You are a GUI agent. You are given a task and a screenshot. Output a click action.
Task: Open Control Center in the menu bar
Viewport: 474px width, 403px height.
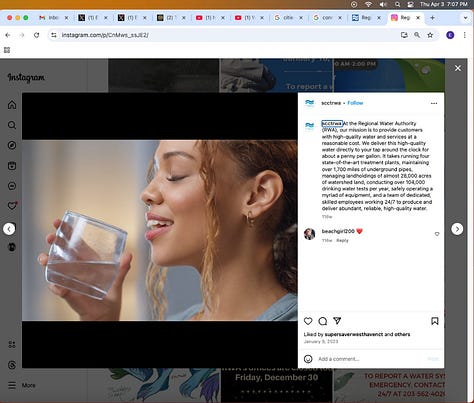[410, 4]
